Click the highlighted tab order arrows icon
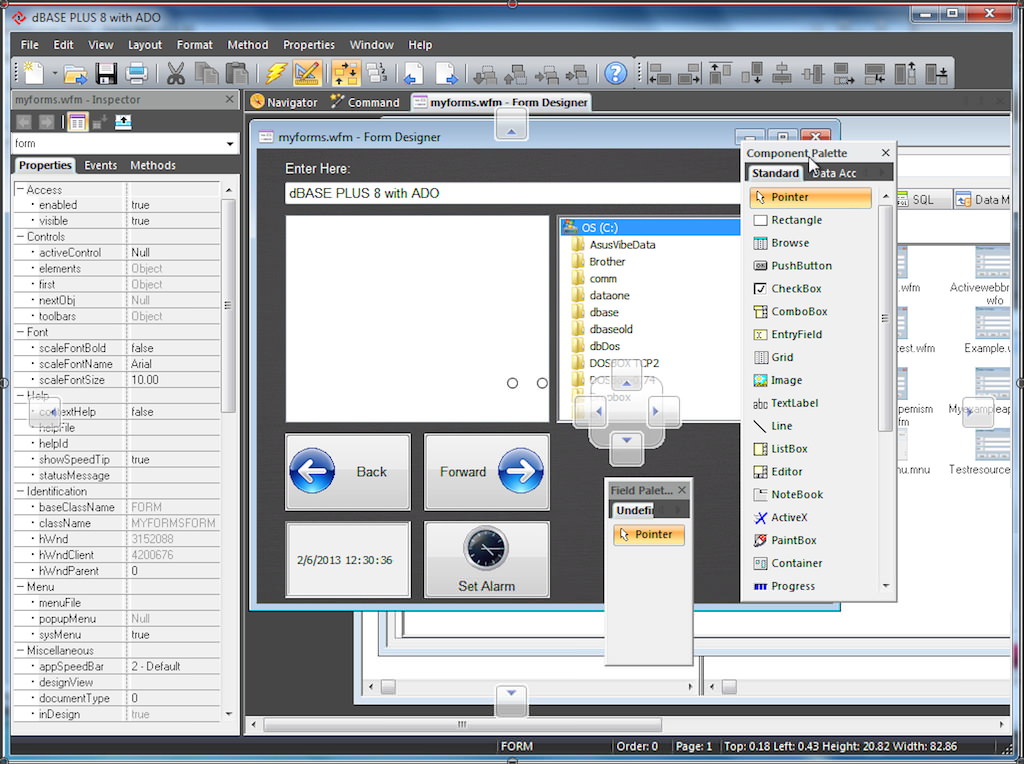This screenshot has width=1024, height=764. (345, 73)
